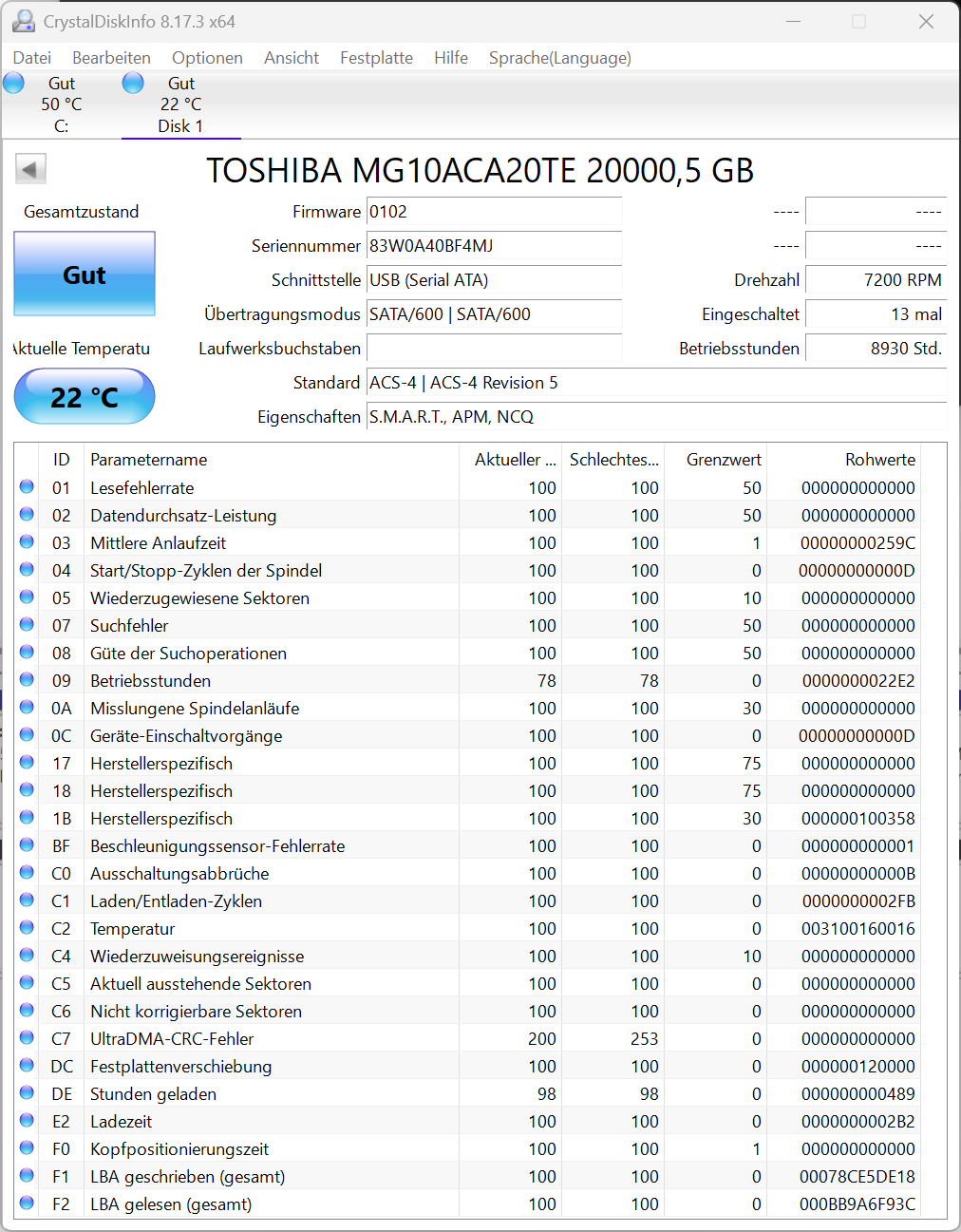Click status orb for attribute 09 Betriebsstunden

27,679
